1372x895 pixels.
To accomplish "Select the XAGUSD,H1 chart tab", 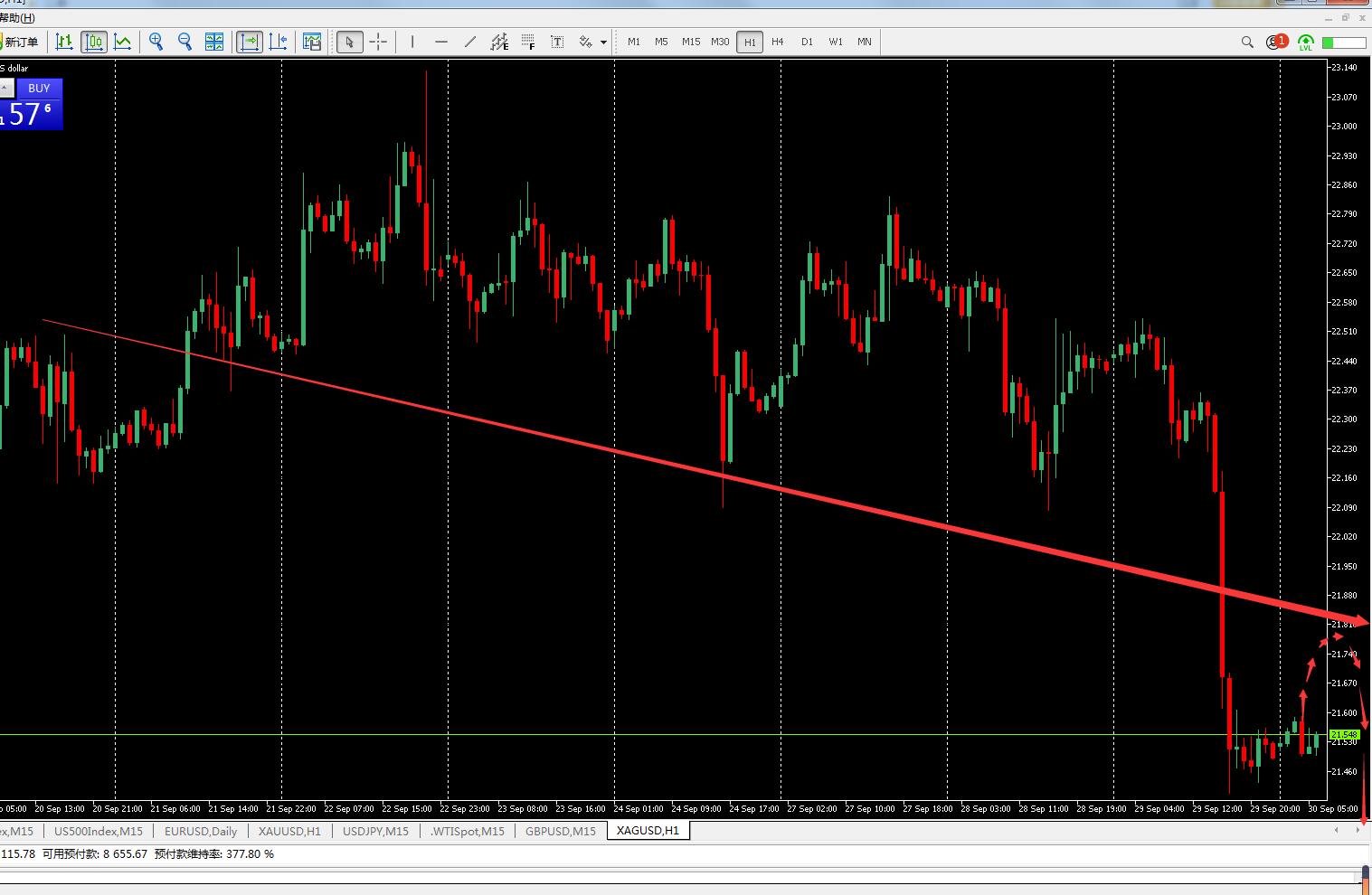I will tap(648, 831).
